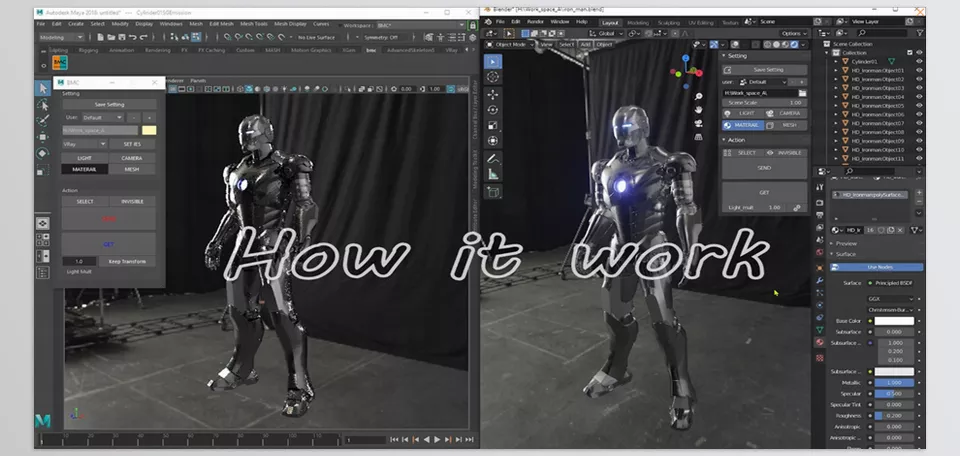Click Maya's Undo arrow in status line
This screenshot has height=456, width=960.
132,37
